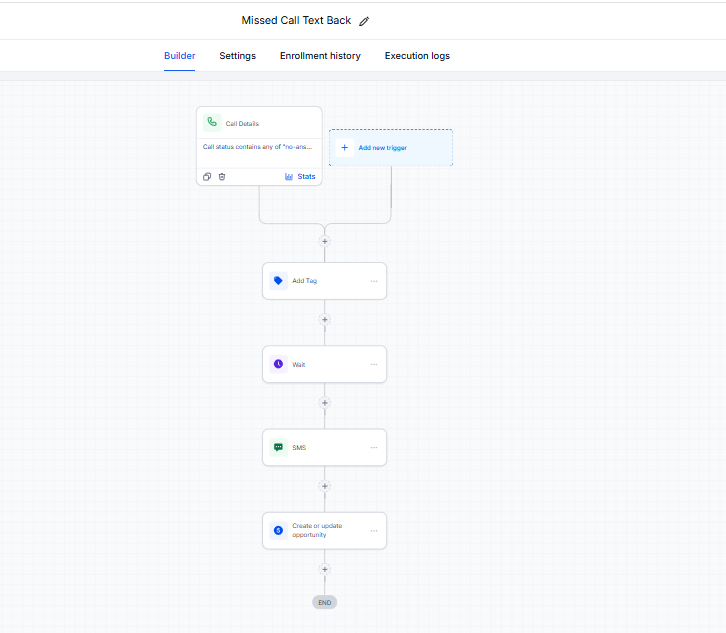
Task: Delete the Call Details trigger with trash icon
Action: tap(222, 176)
